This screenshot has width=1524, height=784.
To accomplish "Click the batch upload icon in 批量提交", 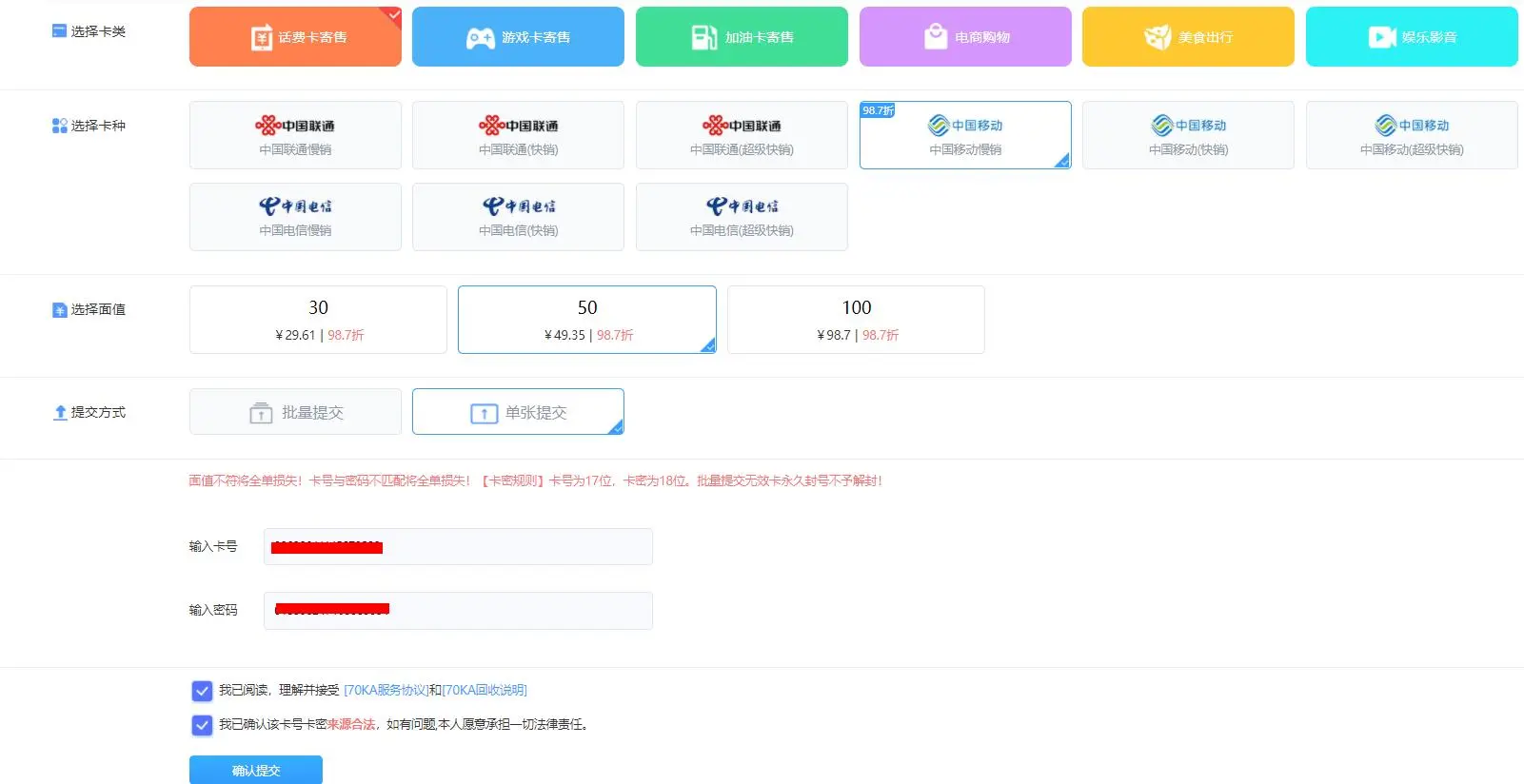I will (x=261, y=413).
